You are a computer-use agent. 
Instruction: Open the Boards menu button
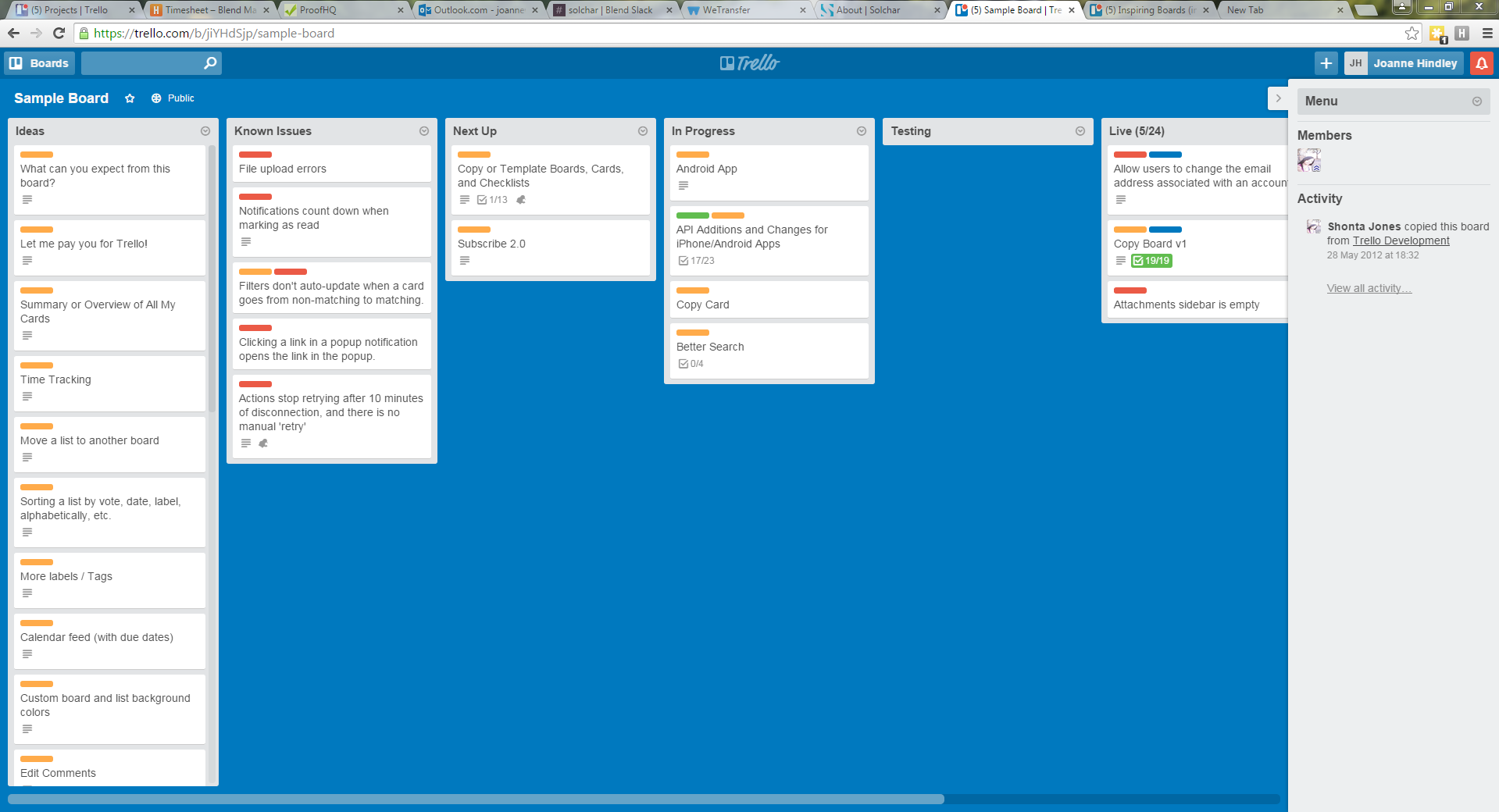point(39,63)
